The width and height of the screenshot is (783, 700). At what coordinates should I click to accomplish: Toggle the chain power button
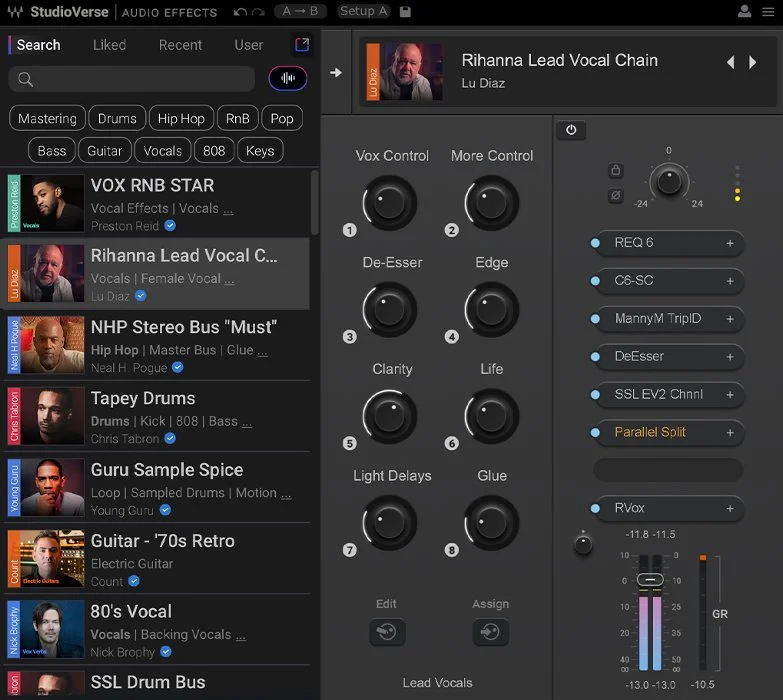pos(571,130)
